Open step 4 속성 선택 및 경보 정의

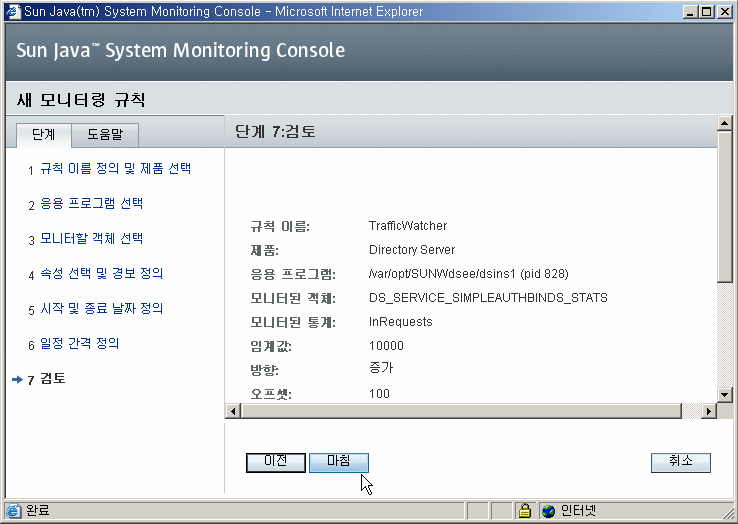[102, 273]
